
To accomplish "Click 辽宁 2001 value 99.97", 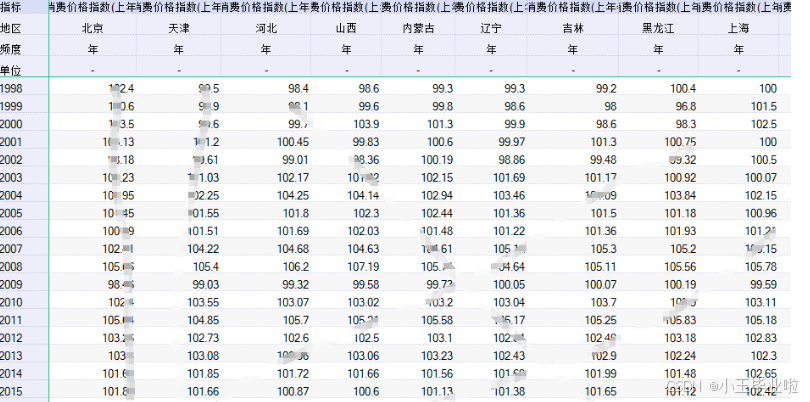I will [x=512, y=142].
